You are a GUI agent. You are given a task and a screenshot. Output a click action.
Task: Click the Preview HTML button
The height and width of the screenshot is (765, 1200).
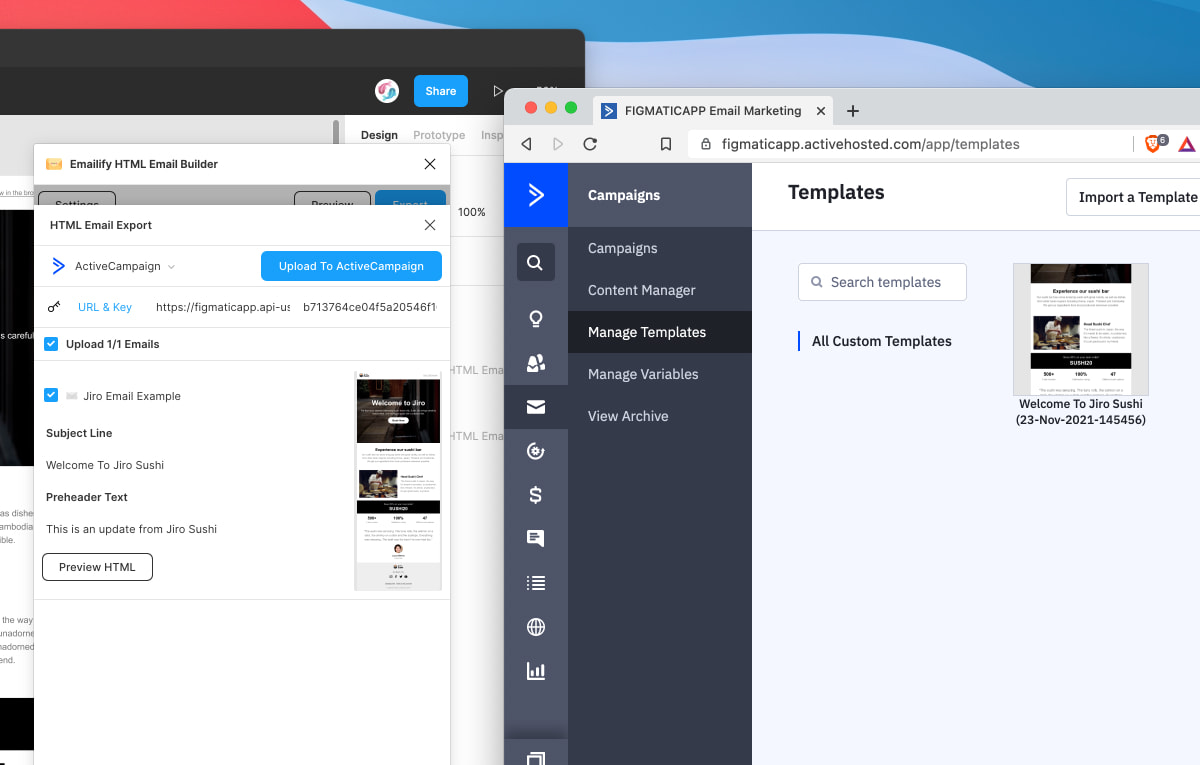97,567
